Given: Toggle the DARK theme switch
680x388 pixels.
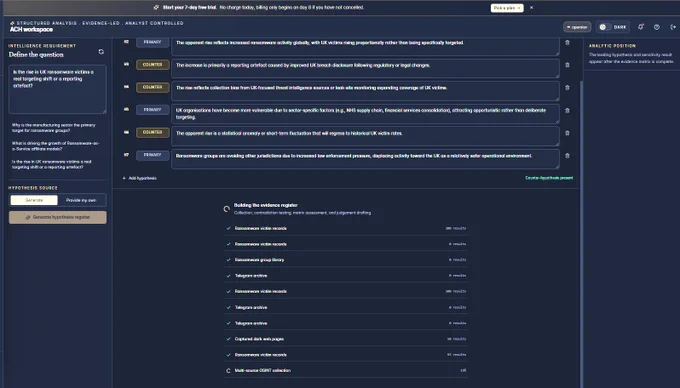Looking at the screenshot, I should click(x=613, y=27).
